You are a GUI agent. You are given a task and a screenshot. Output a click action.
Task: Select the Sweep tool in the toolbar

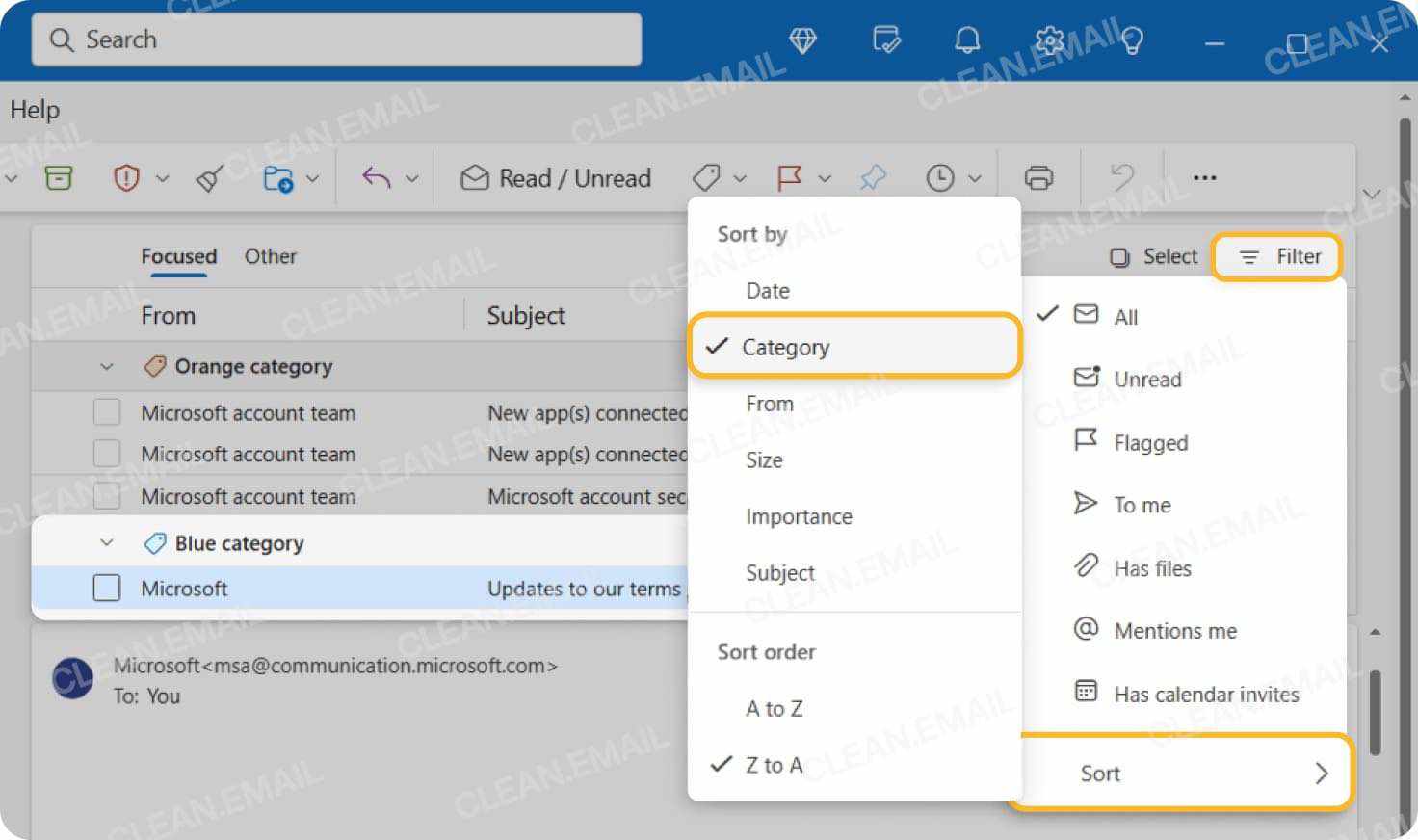coord(210,177)
